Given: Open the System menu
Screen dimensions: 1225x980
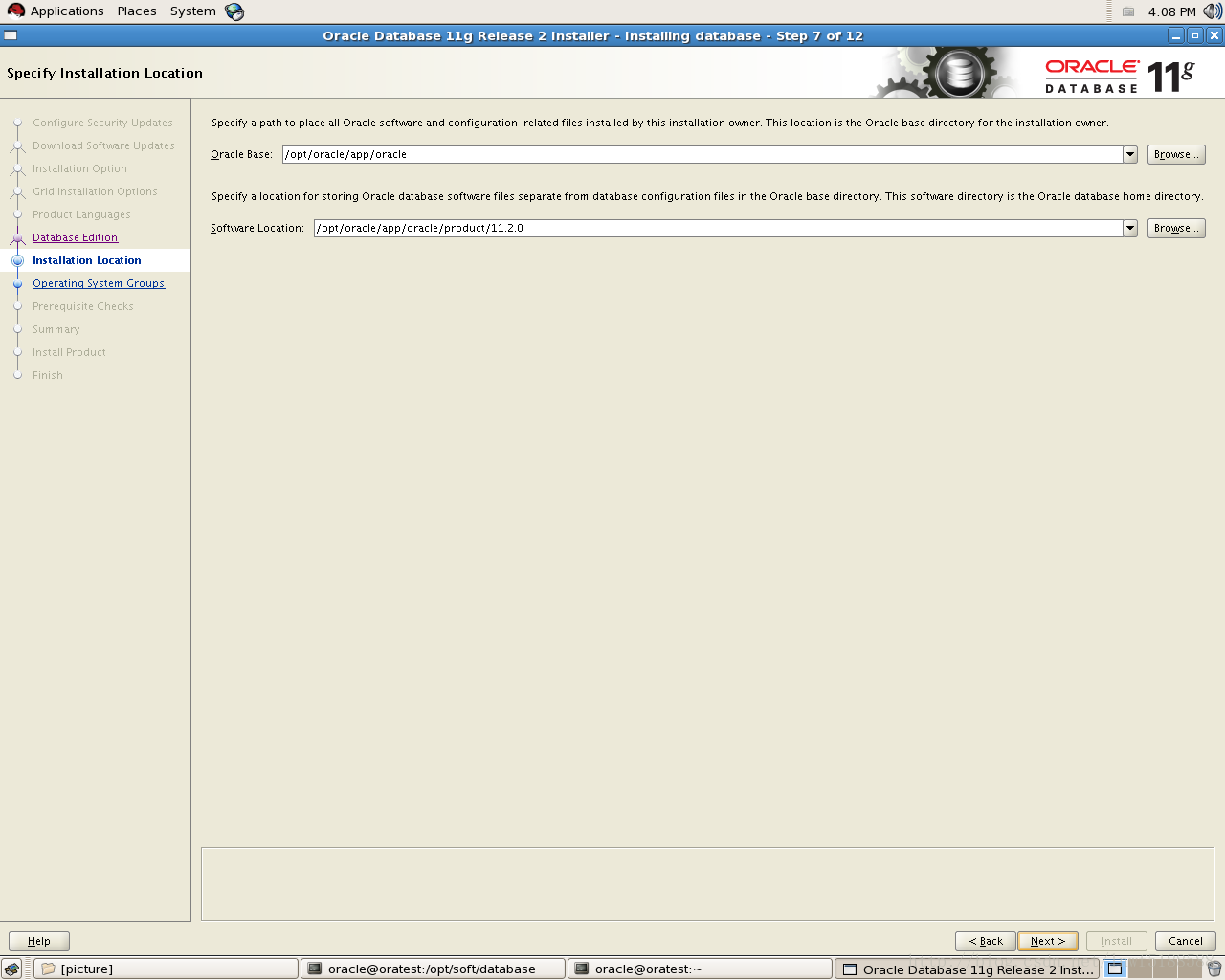Looking at the screenshot, I should (193, 11).
